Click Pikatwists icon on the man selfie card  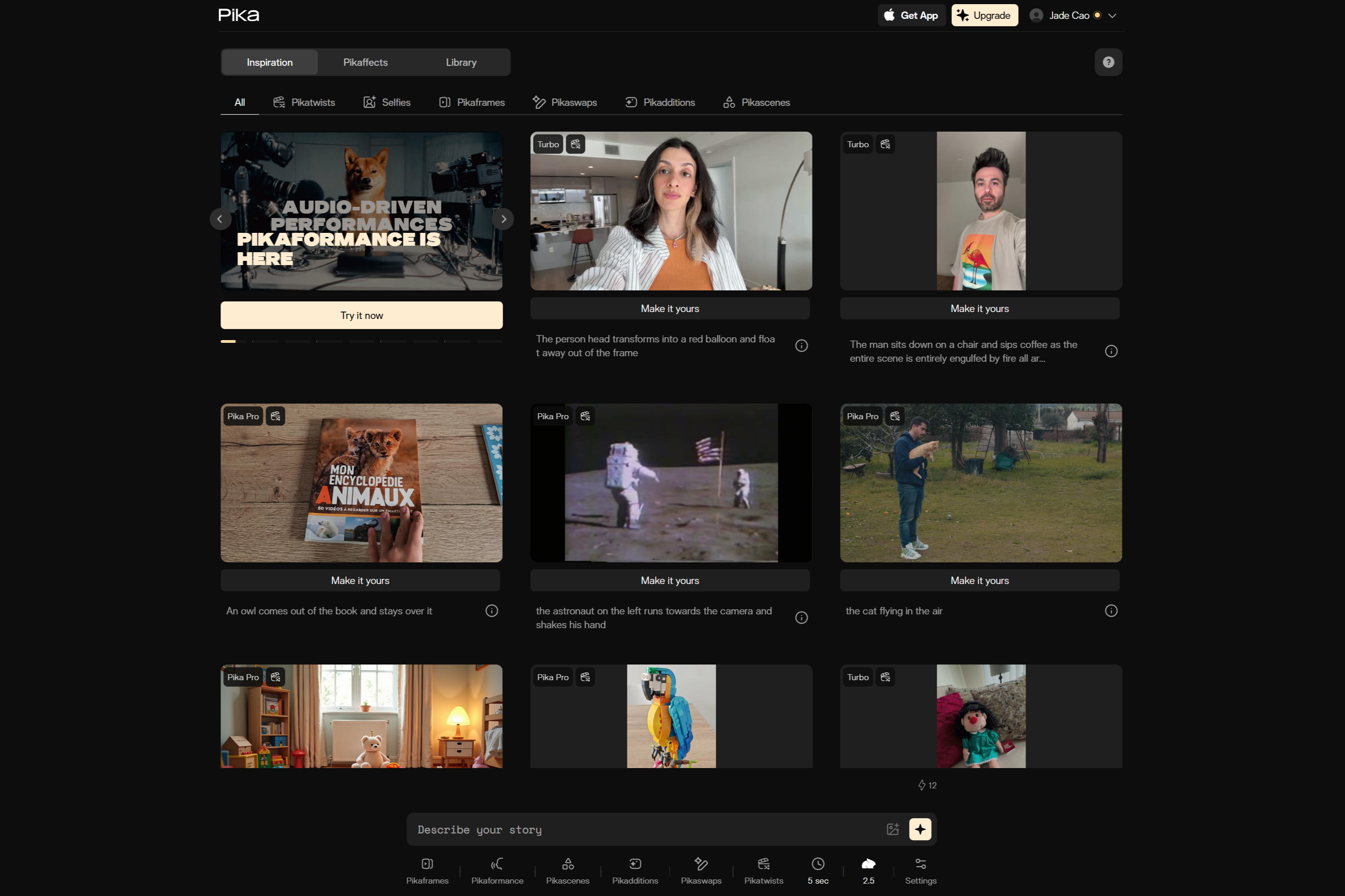pyautogui.click(x=886, y=145)
